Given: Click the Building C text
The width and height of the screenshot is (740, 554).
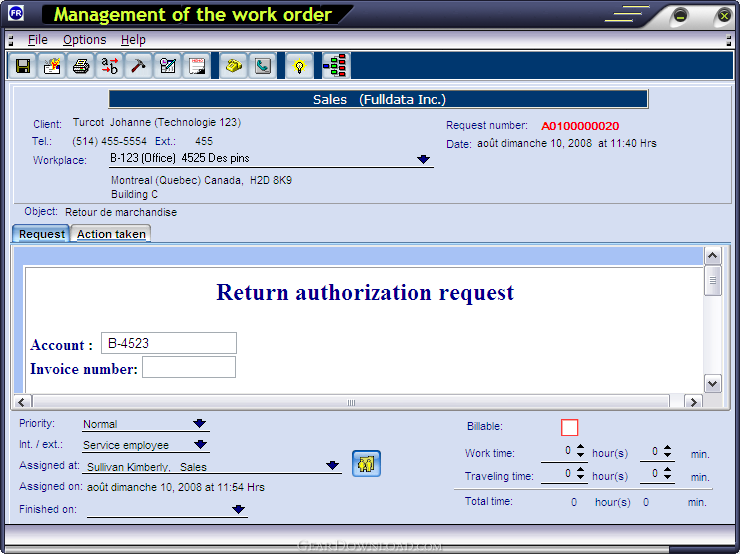Looking at the screenshot, I should coord(135,194).
